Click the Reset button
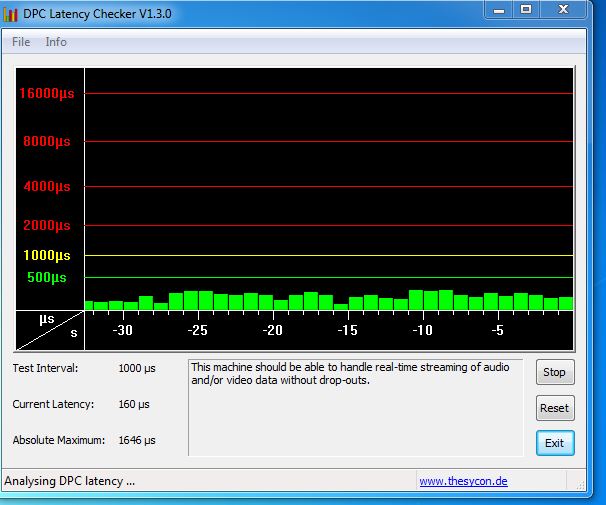 click(555, 408)
